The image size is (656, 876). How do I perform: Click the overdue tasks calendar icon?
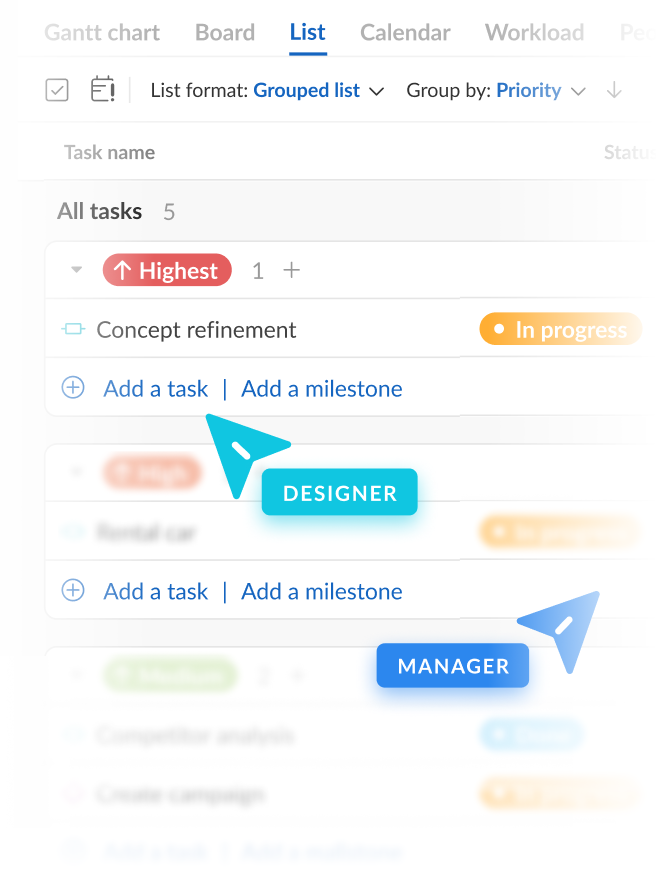pyautogui.click(x=103, y=90)
